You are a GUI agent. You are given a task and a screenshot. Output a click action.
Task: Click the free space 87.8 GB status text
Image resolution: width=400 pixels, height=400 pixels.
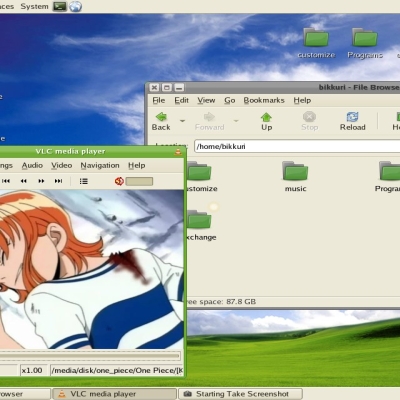coord(221,302)
